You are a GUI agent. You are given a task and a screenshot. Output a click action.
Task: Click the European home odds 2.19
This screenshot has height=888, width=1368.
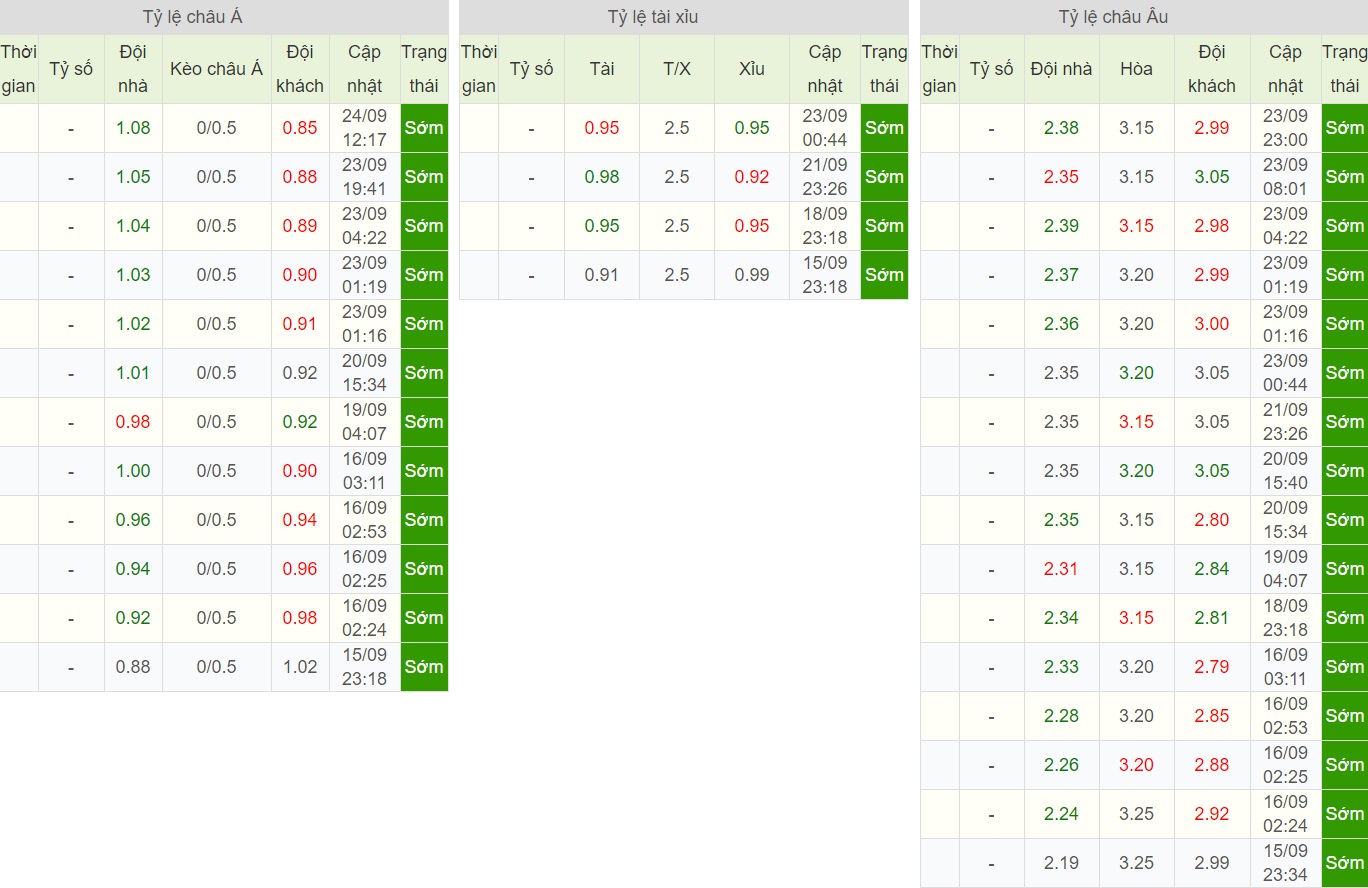point(1061,863)
